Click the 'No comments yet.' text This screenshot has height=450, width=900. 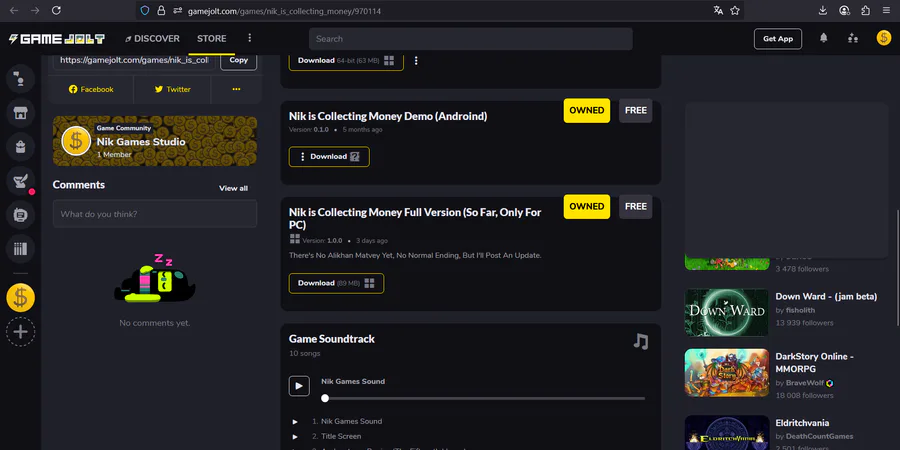tap(154, 323)
